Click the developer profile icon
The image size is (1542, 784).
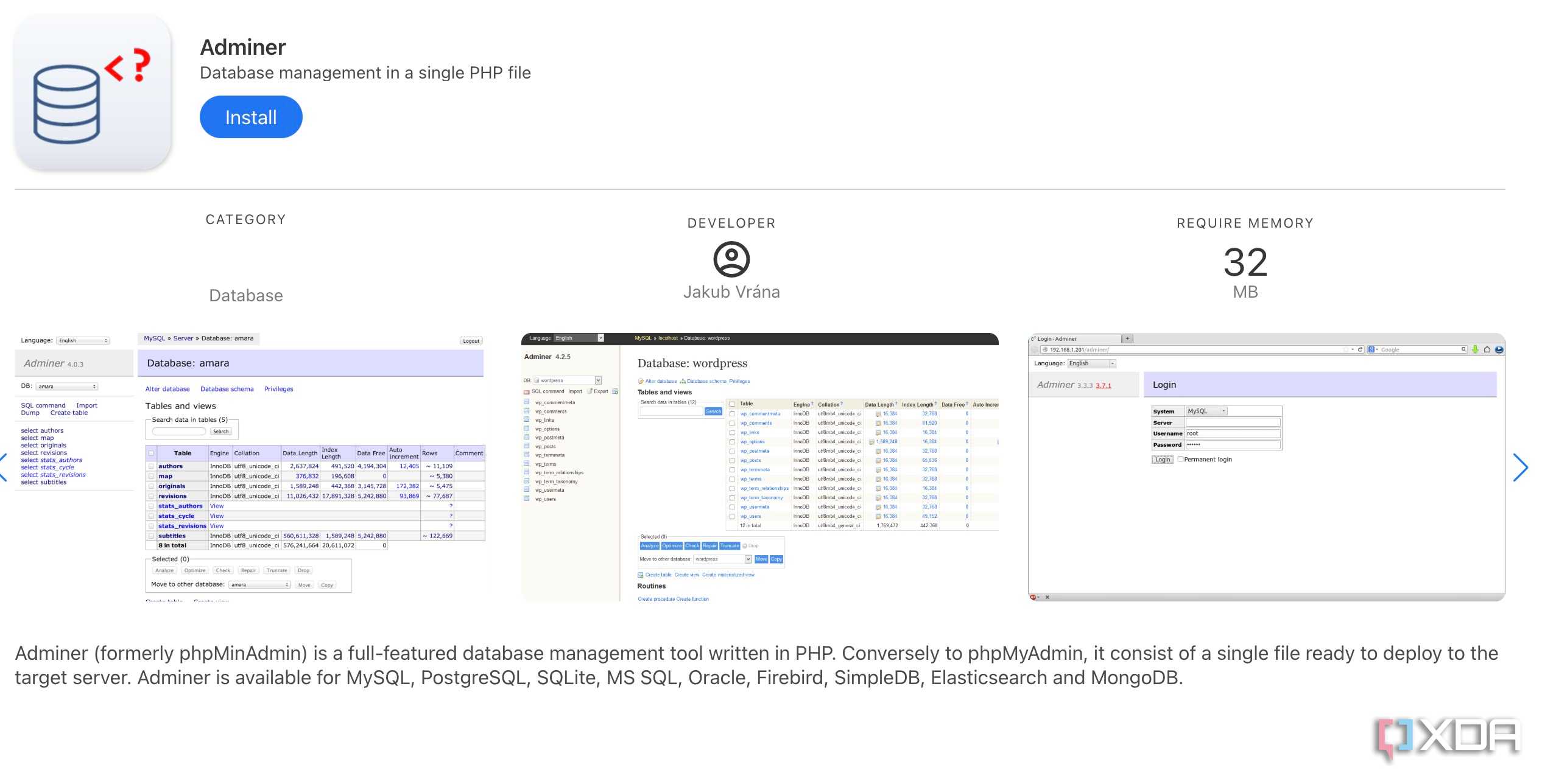coord(731,259)
